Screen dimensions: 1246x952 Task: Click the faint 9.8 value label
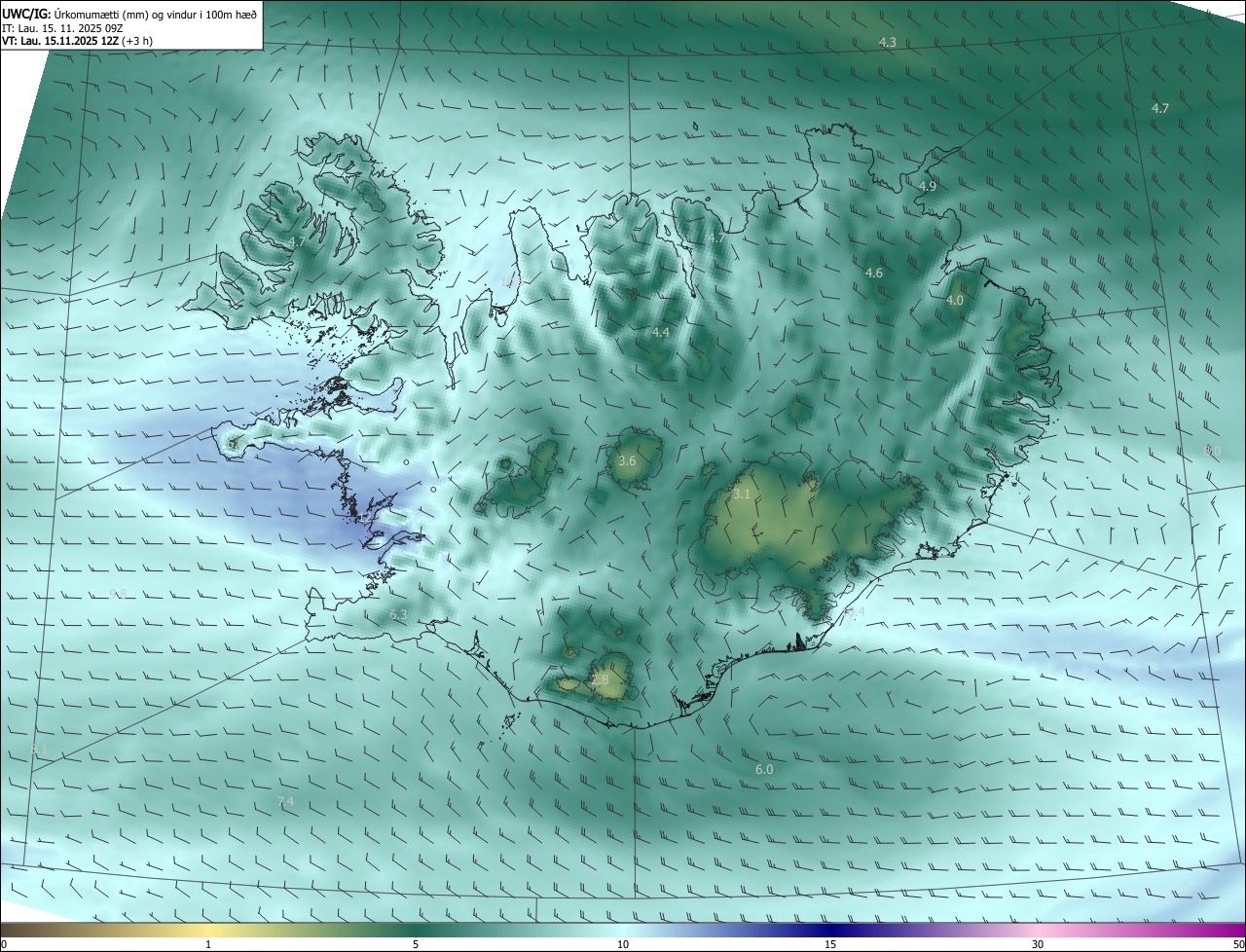118,594
